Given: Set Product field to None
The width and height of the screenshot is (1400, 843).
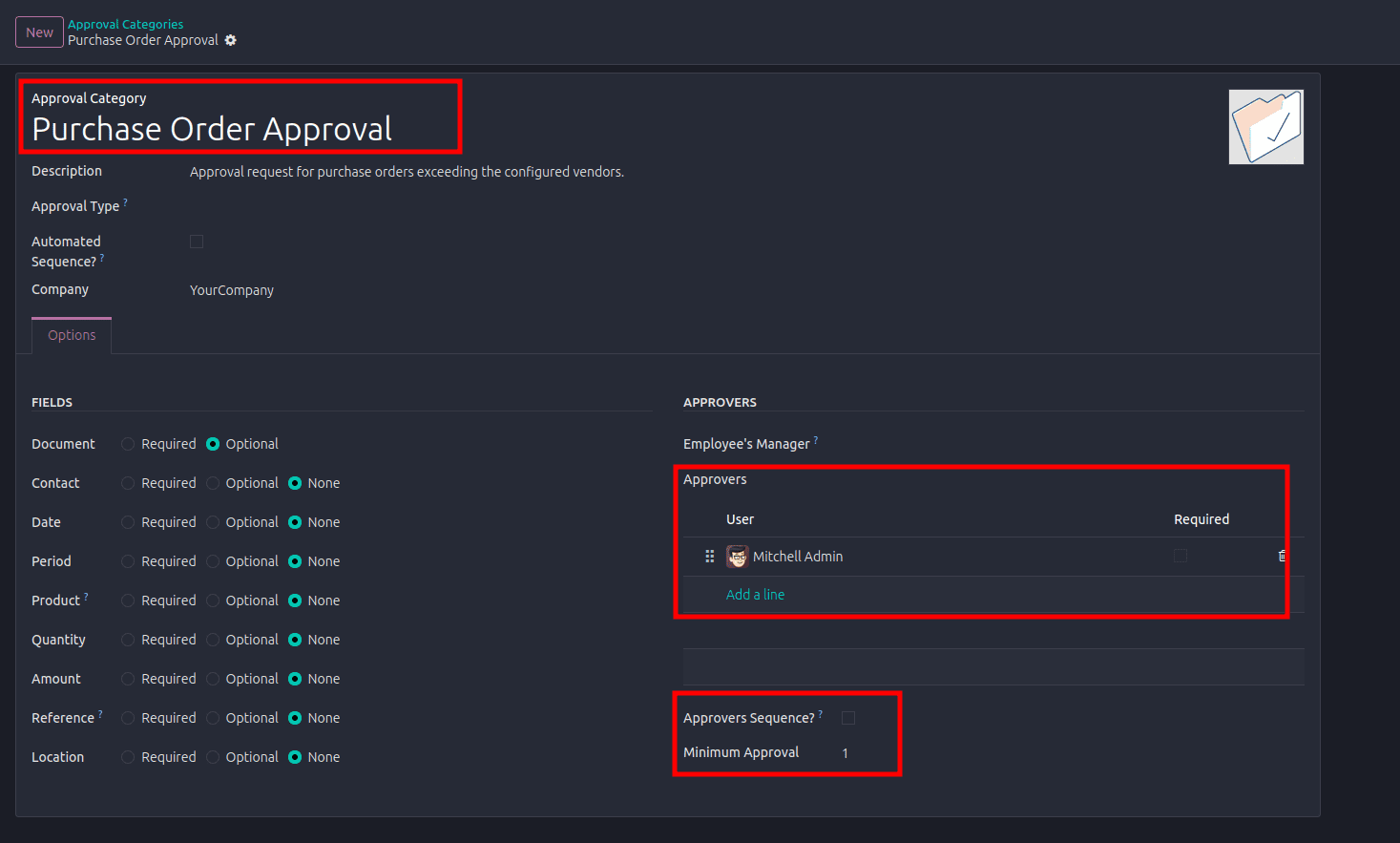Looking at the screenshot, I should [x=295, y=601].
